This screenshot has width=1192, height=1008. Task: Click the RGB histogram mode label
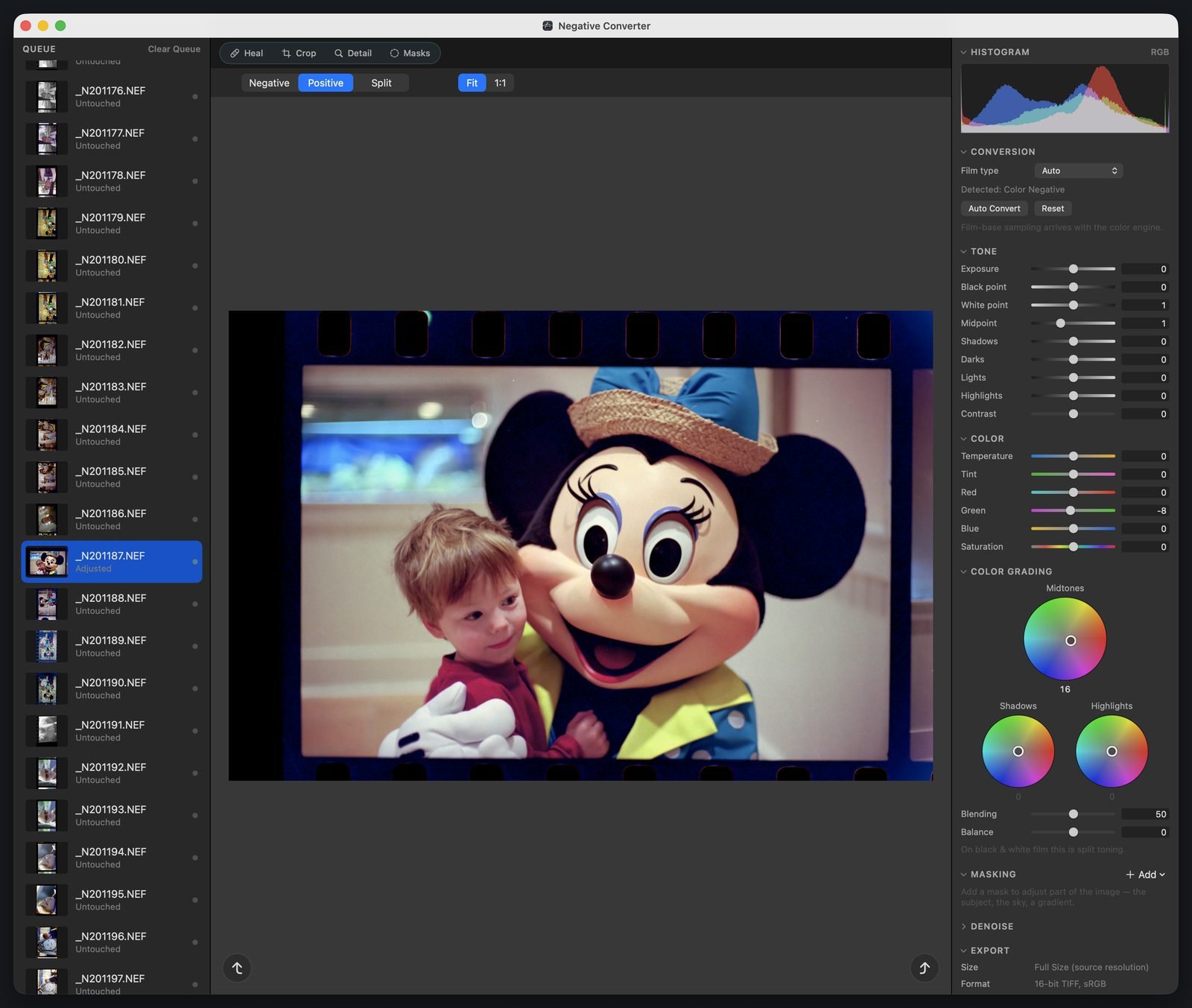pyautogui.click(x=1160, y=52)
